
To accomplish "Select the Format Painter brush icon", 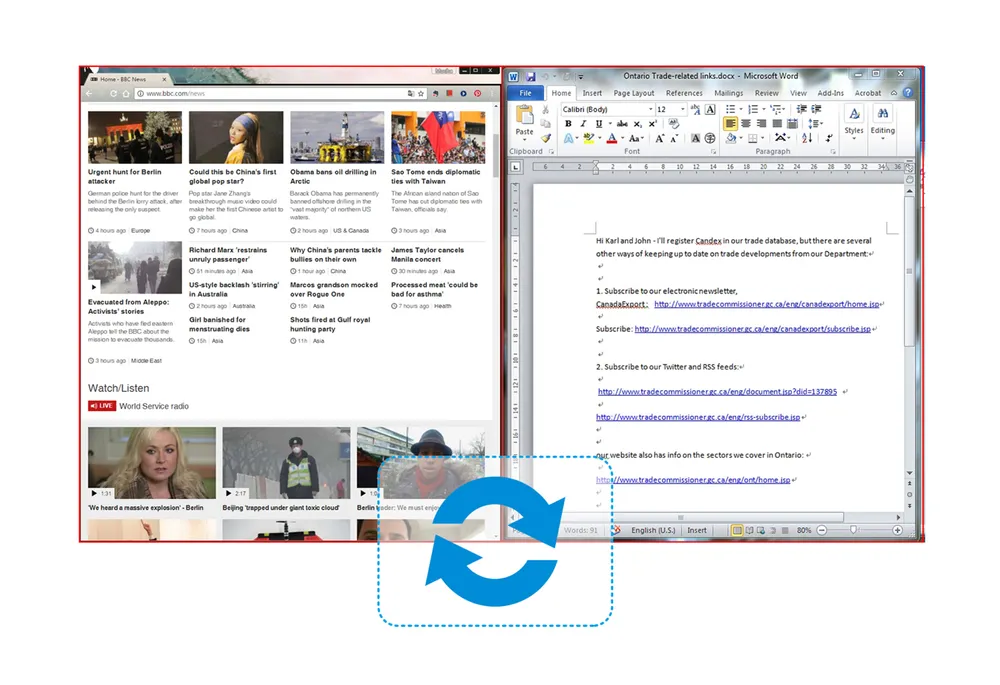I will [x=546, y=138].
